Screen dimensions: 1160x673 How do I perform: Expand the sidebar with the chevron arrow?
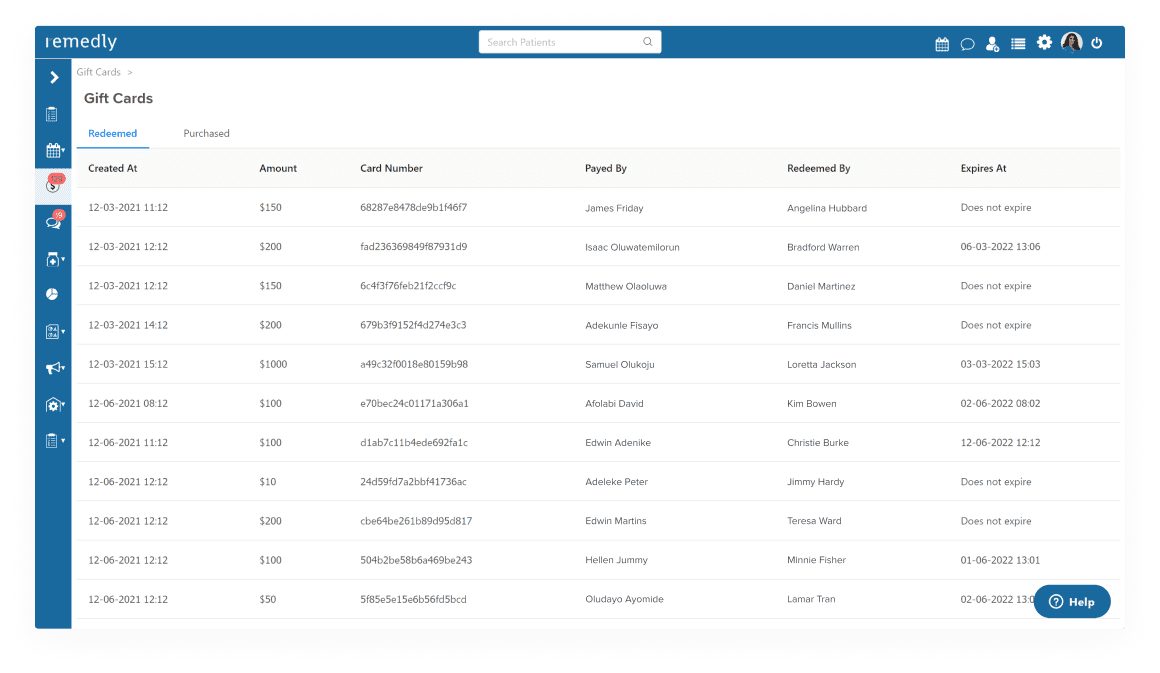pyautogui.click(x=54, y=77)
